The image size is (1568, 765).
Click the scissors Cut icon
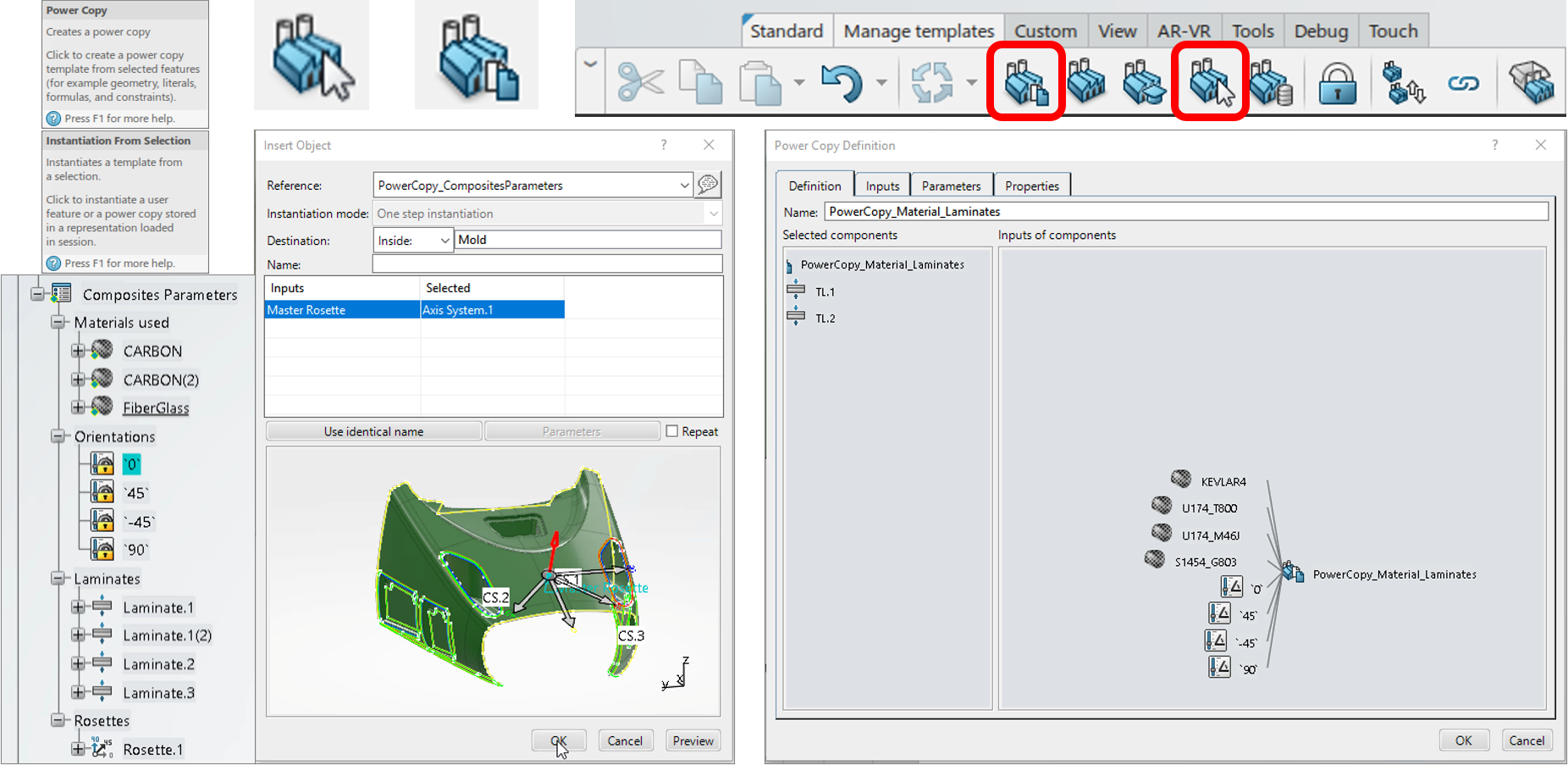click(x=640, y=83)
